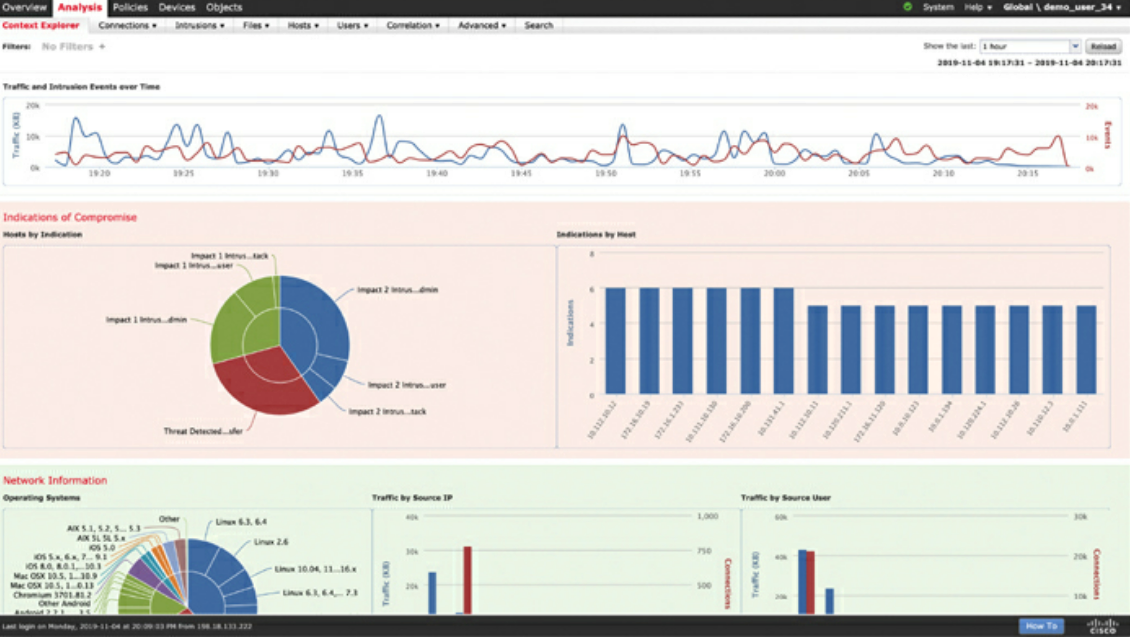Click the 19:20 time axis label
1130x637 pixels.
click(99, 174)
